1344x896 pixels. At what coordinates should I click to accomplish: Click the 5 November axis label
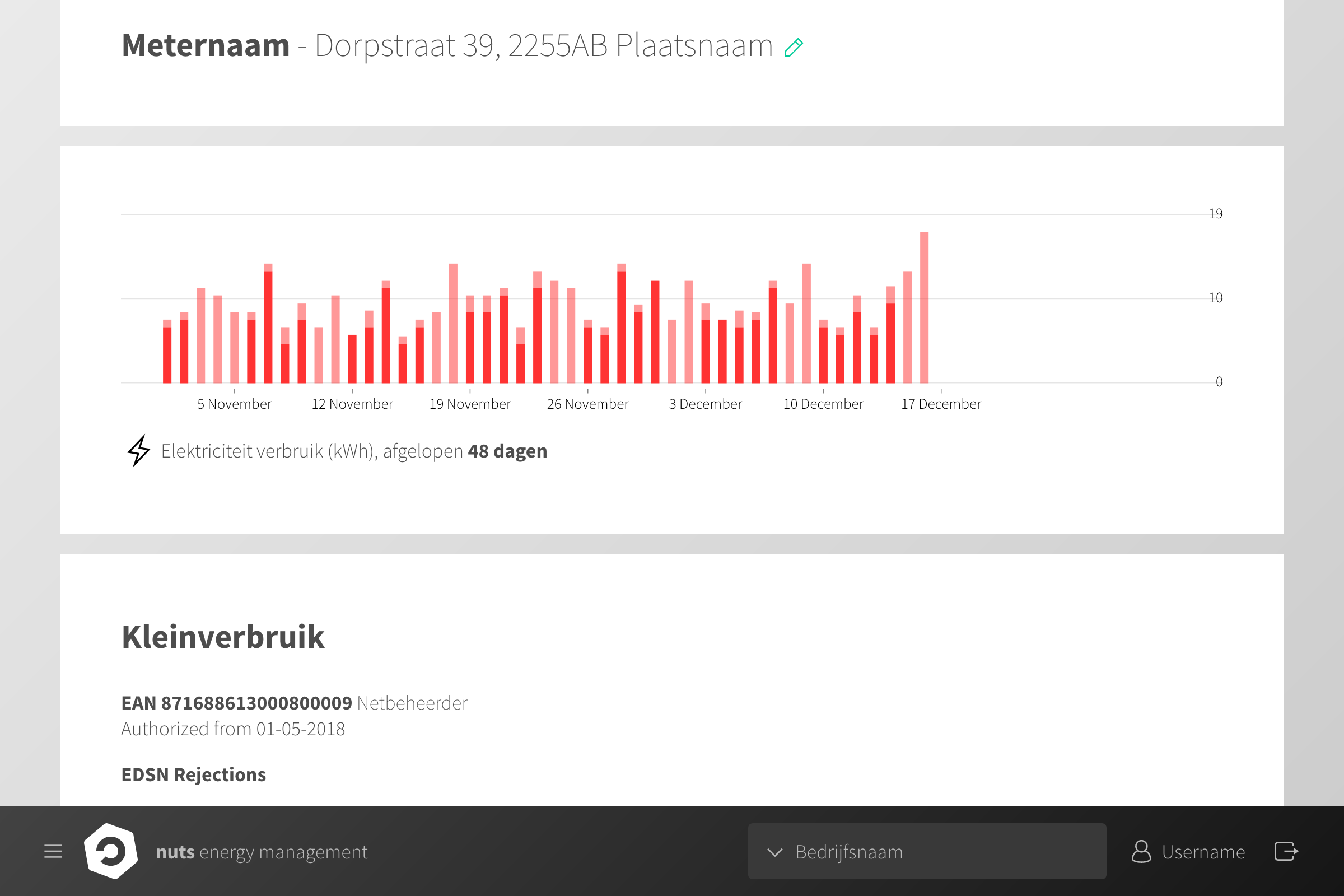tap(234, 404)
